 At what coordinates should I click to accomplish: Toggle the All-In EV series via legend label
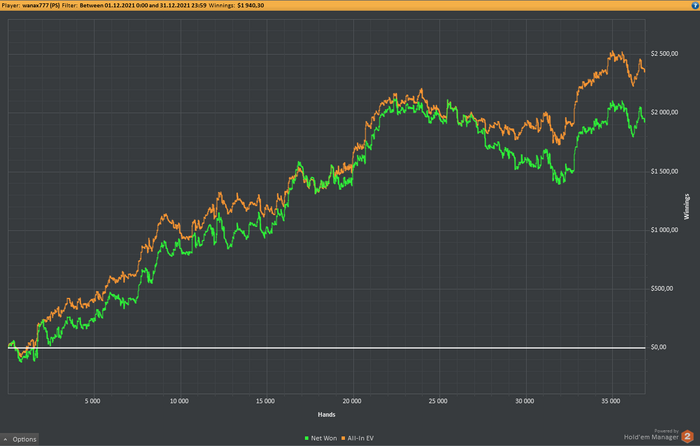coord(360,438)
